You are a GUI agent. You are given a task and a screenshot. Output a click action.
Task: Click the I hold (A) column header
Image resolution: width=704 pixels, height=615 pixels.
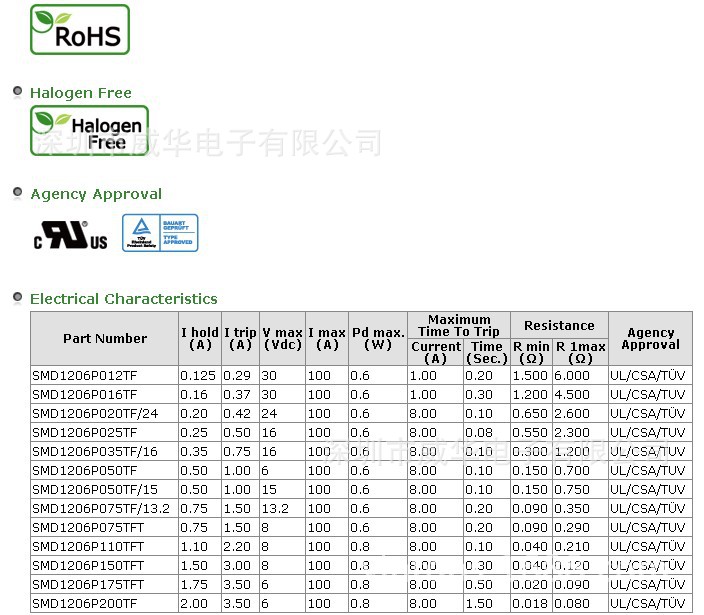pos(199,339)
